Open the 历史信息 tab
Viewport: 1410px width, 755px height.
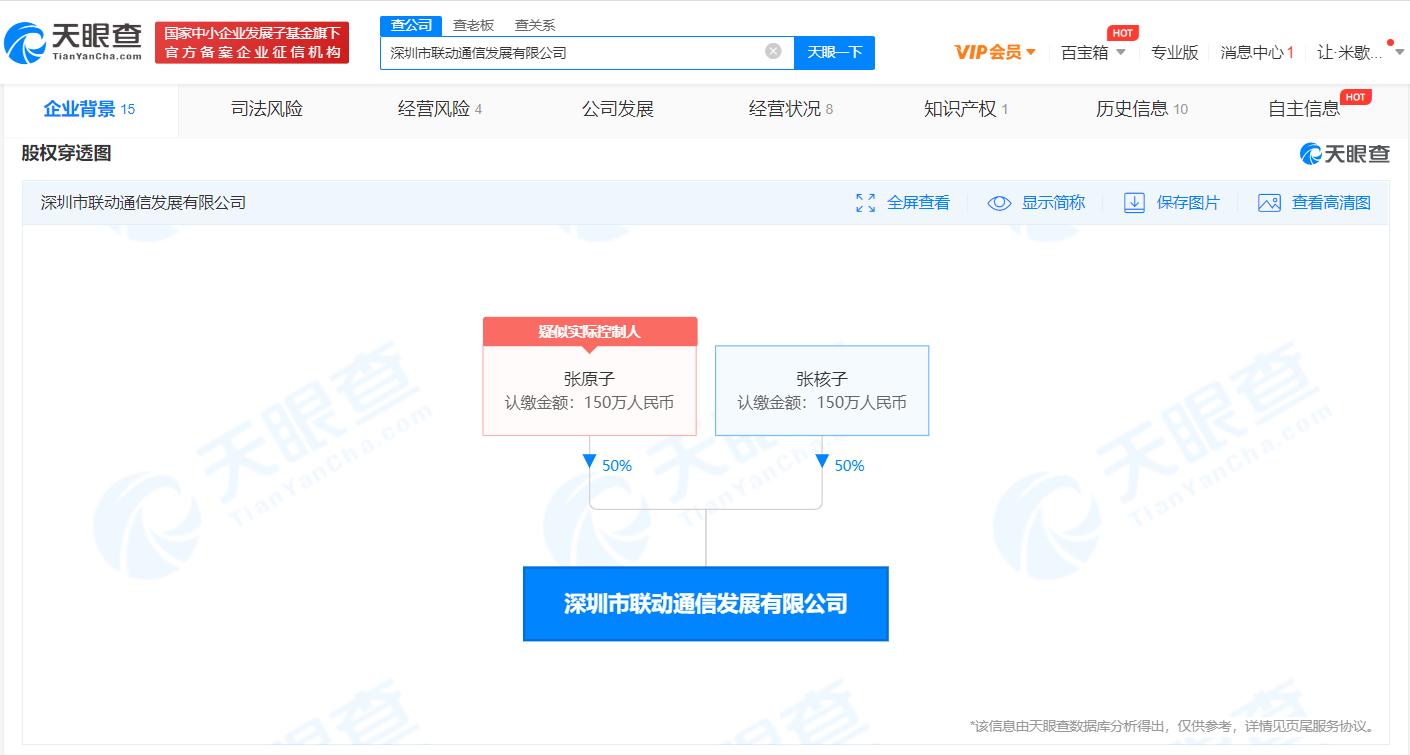pos(1142,110)
